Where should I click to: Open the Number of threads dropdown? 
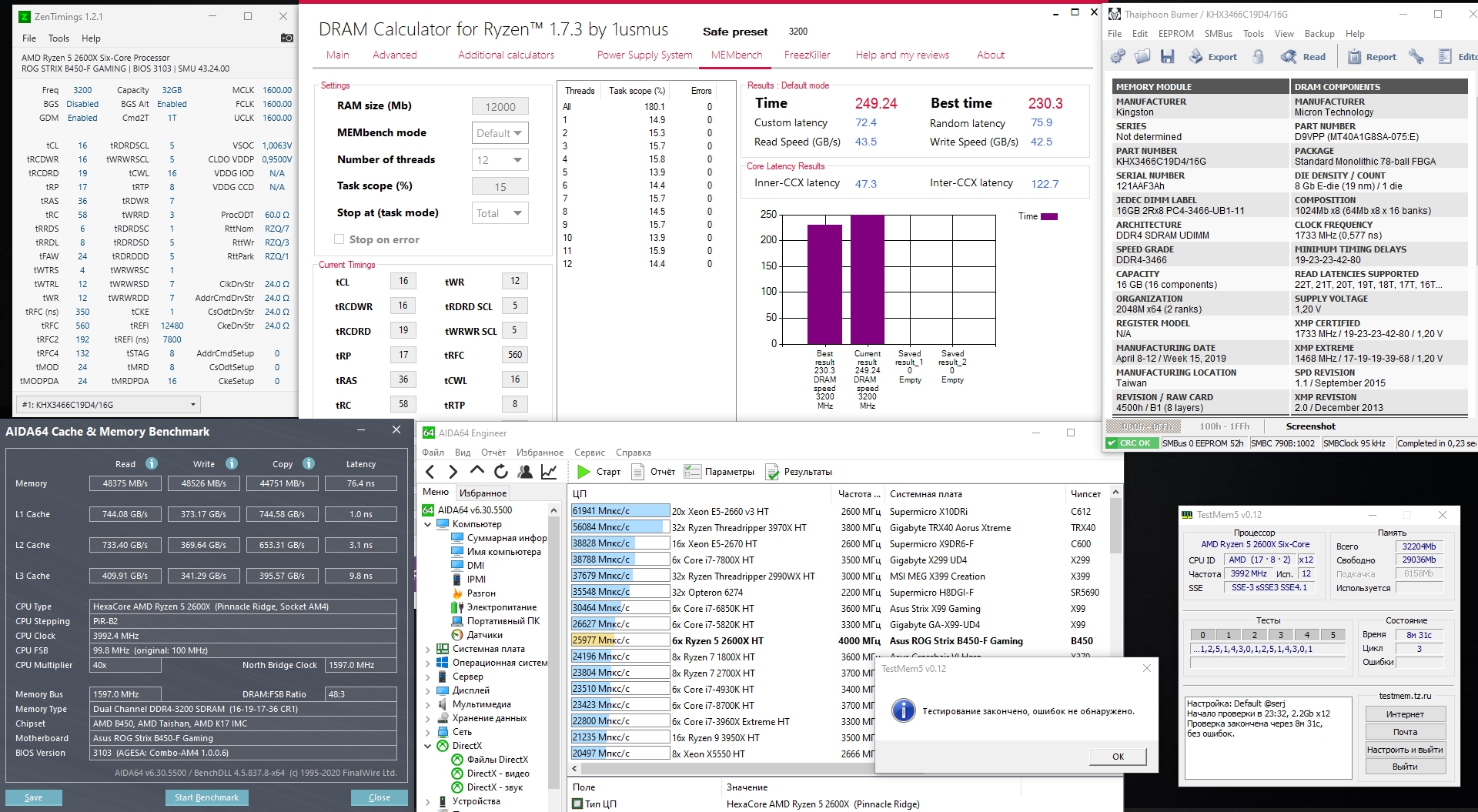coord(500,160)
